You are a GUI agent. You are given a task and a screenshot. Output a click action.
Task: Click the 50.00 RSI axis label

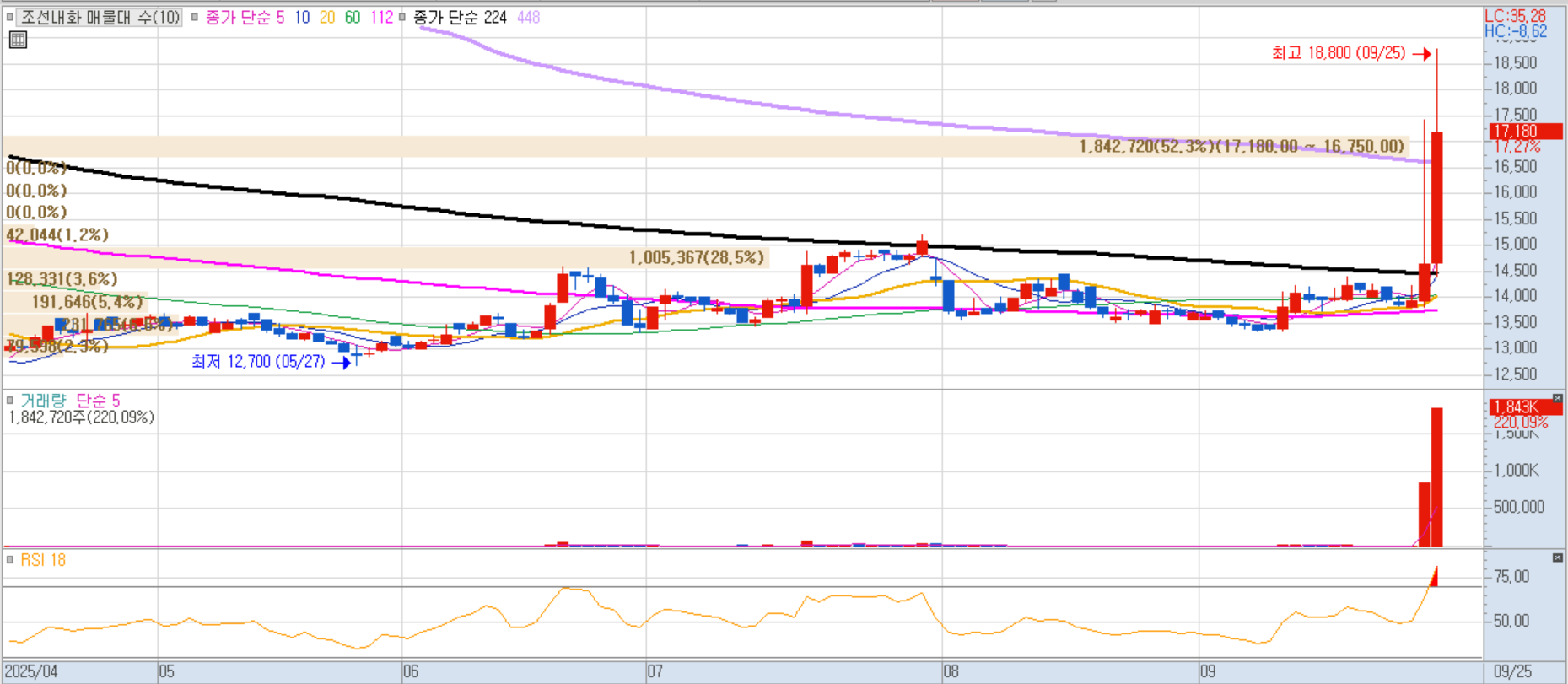click(1511, 621)
